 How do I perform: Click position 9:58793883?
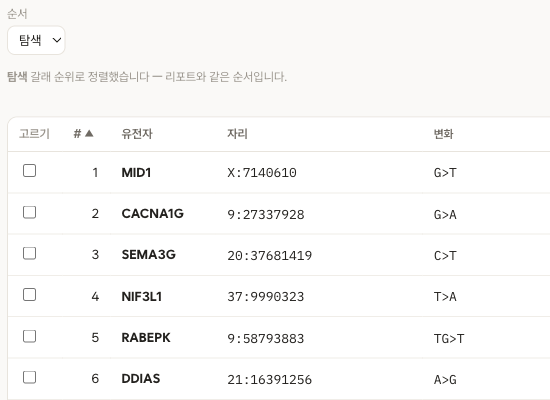[x=266, y=339]
